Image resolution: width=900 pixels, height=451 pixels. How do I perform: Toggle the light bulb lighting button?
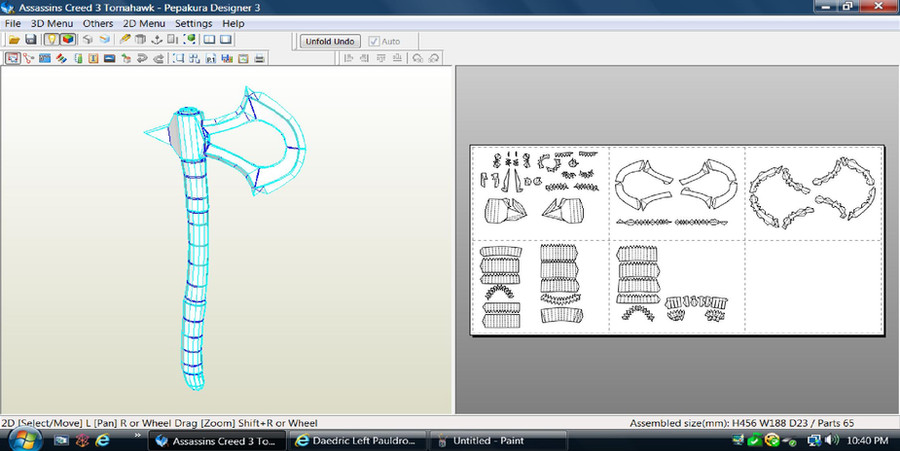(x=52, y=40)
